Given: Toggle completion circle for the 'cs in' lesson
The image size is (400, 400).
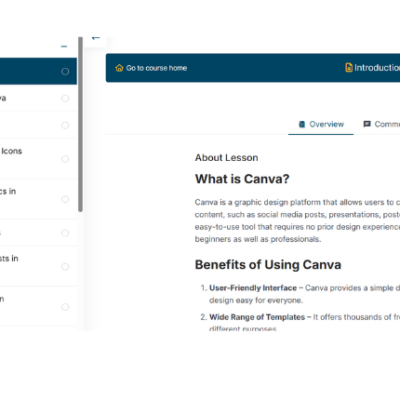Looking at the screenshot, I should [x=65, y=199].
